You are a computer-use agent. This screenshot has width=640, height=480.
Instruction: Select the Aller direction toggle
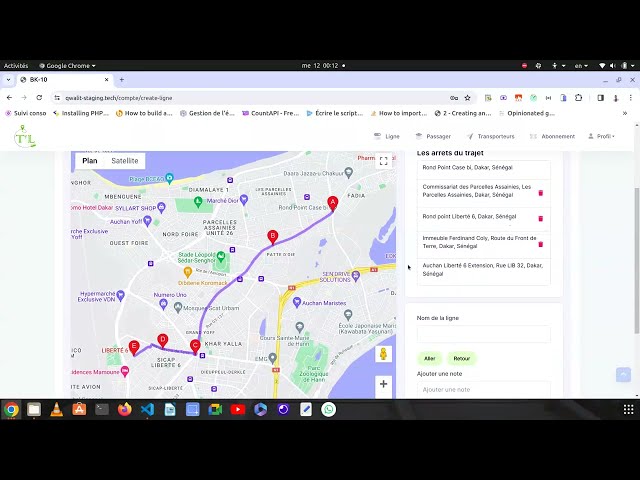[429, 358]
